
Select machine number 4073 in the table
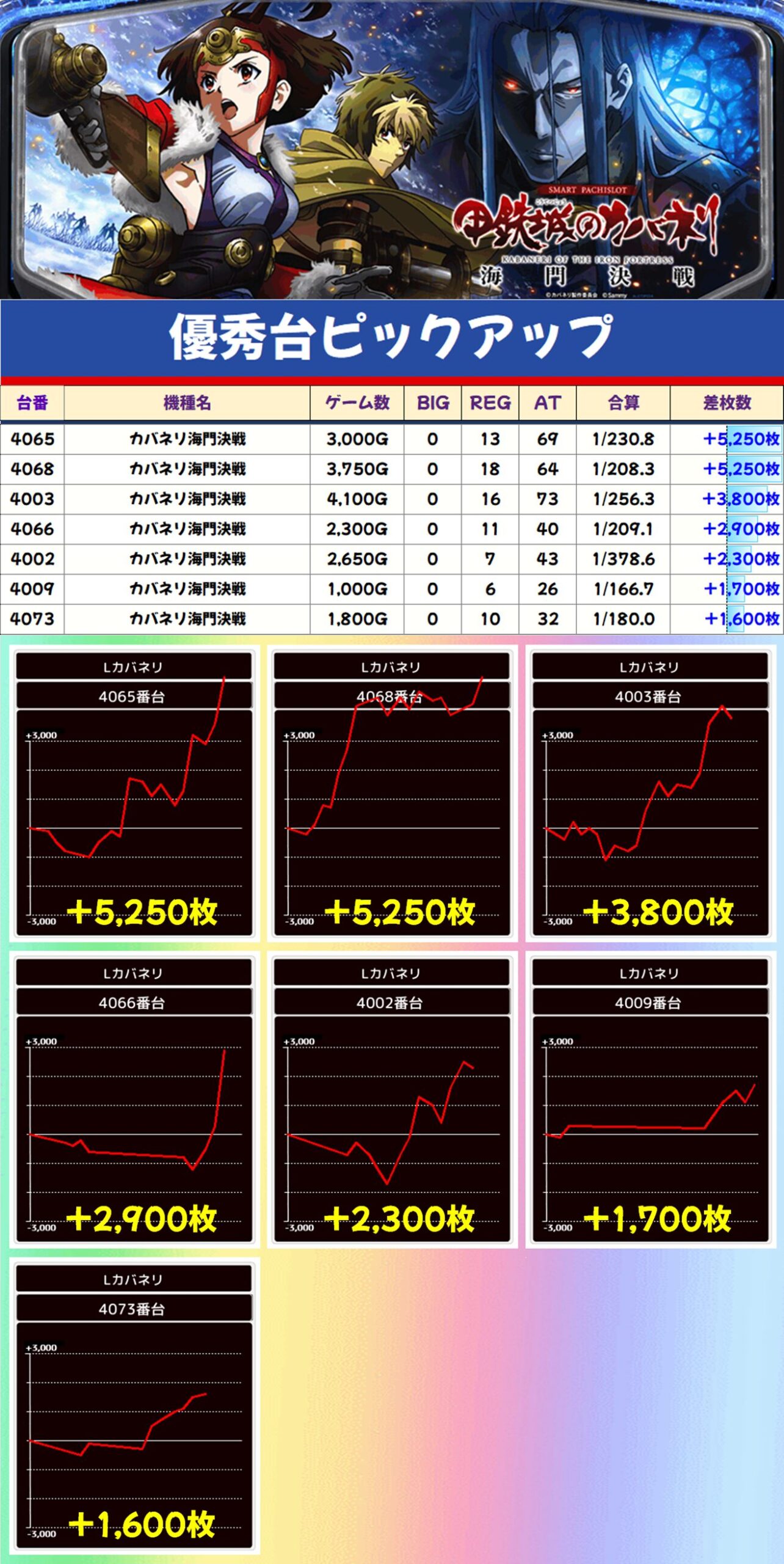32,619
